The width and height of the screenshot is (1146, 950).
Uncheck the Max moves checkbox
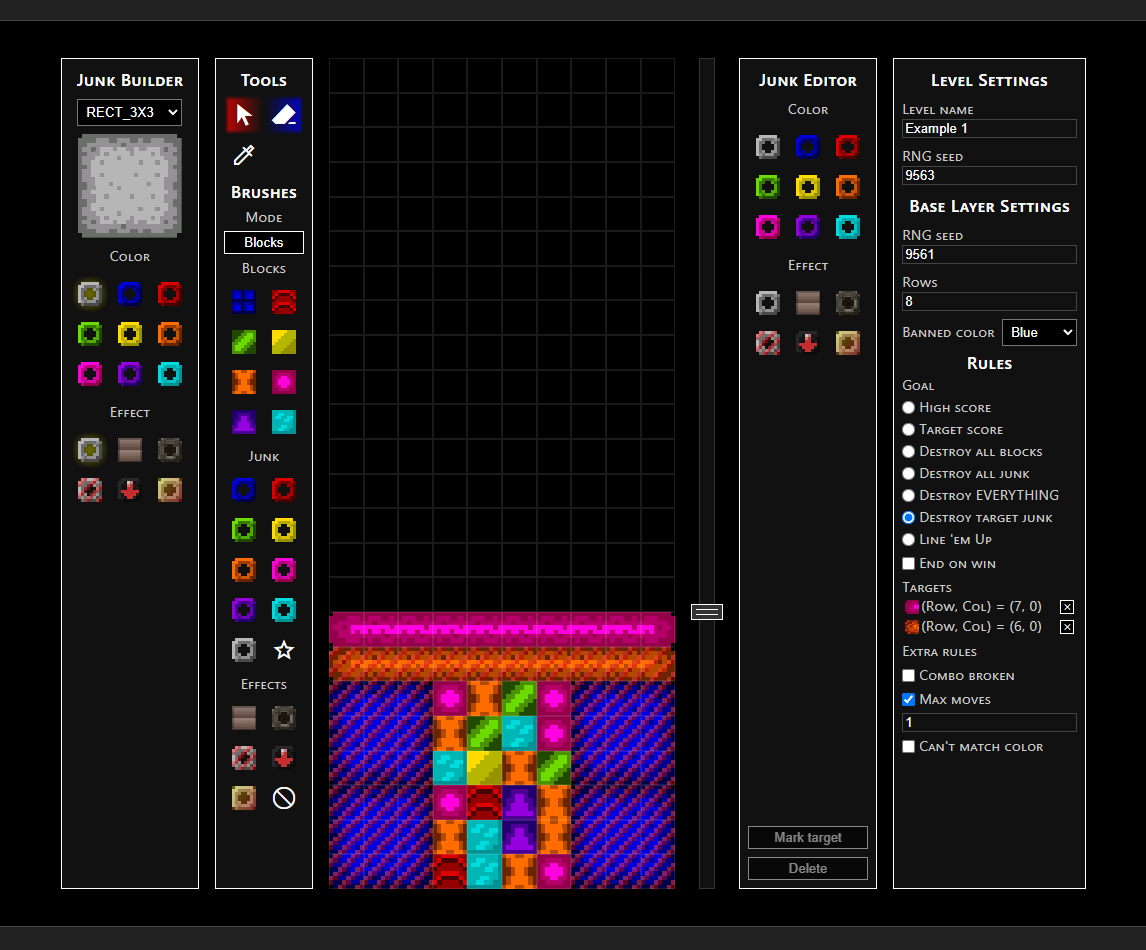(x=908, y=699)
